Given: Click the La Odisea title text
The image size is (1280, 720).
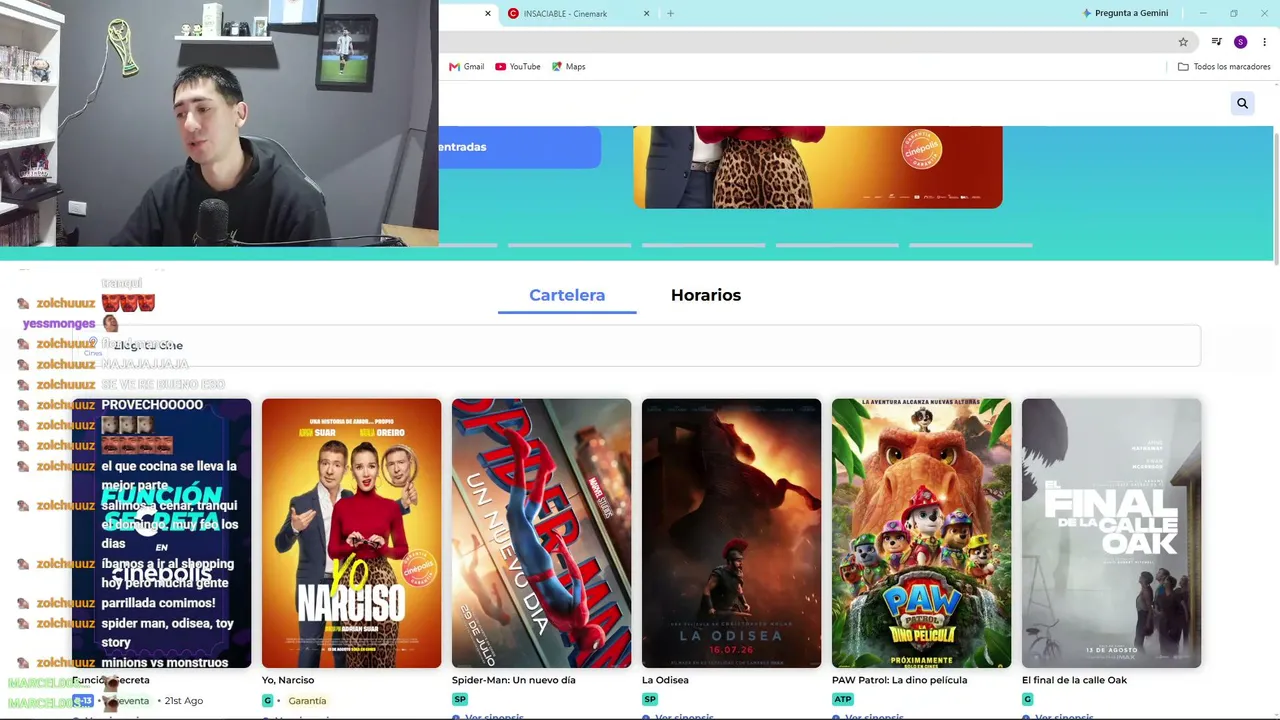Looking at the screenshot, I should 665,680.
